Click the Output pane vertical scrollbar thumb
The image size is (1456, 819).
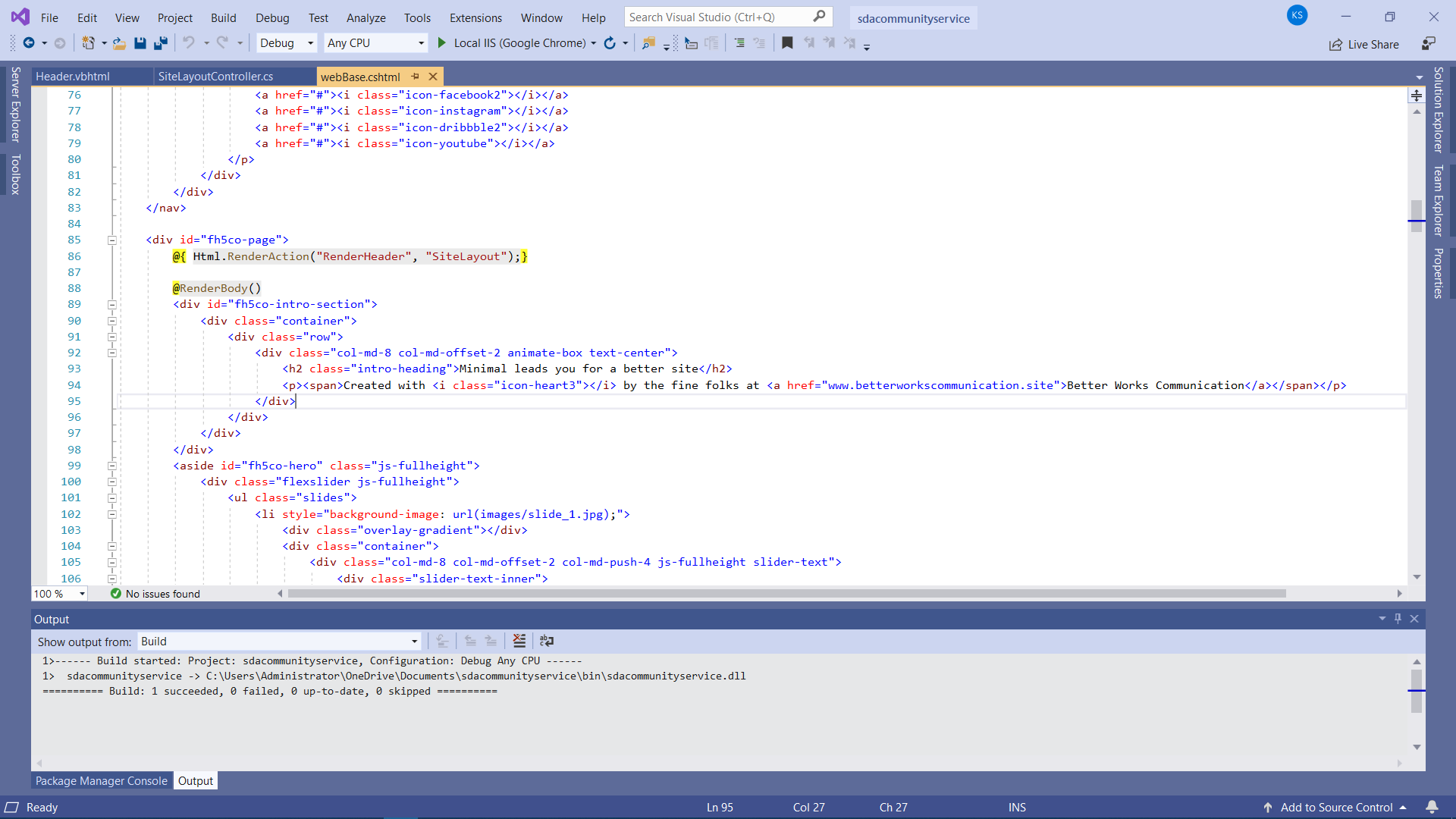tap(1417, 691)
